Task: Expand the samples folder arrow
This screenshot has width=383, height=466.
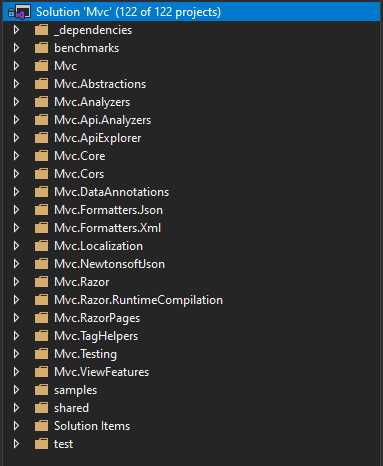Action: click(16, 390)
